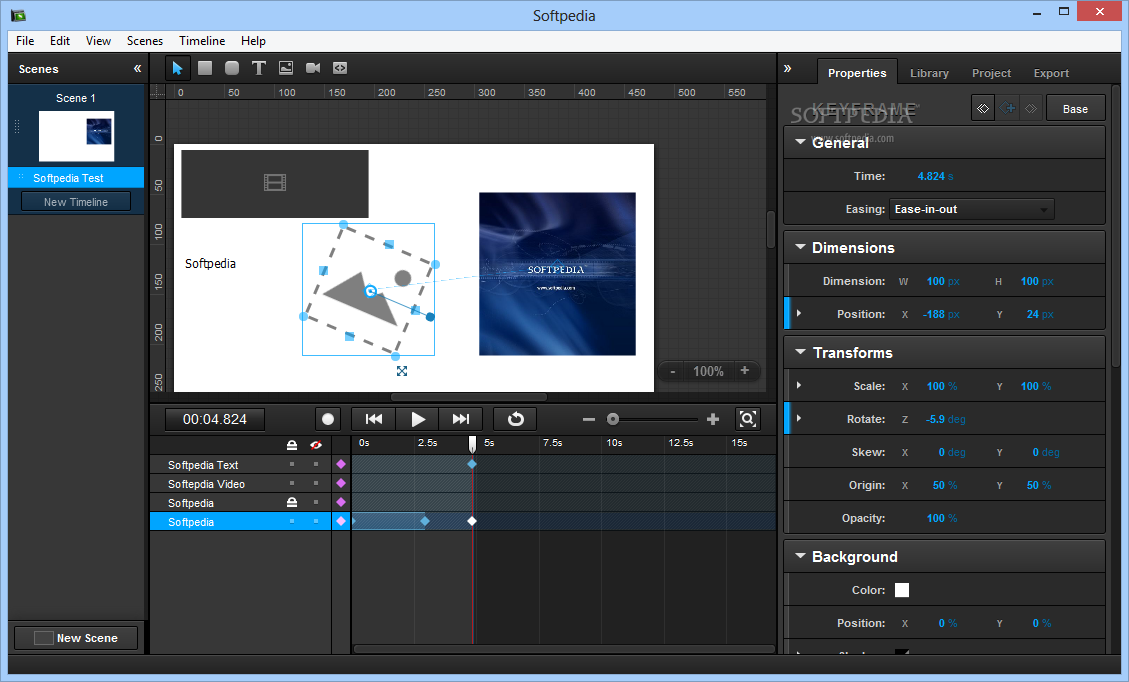Expand the Scale property row
The width and height of the screenshot is (1129, 682).
(799, 385)
